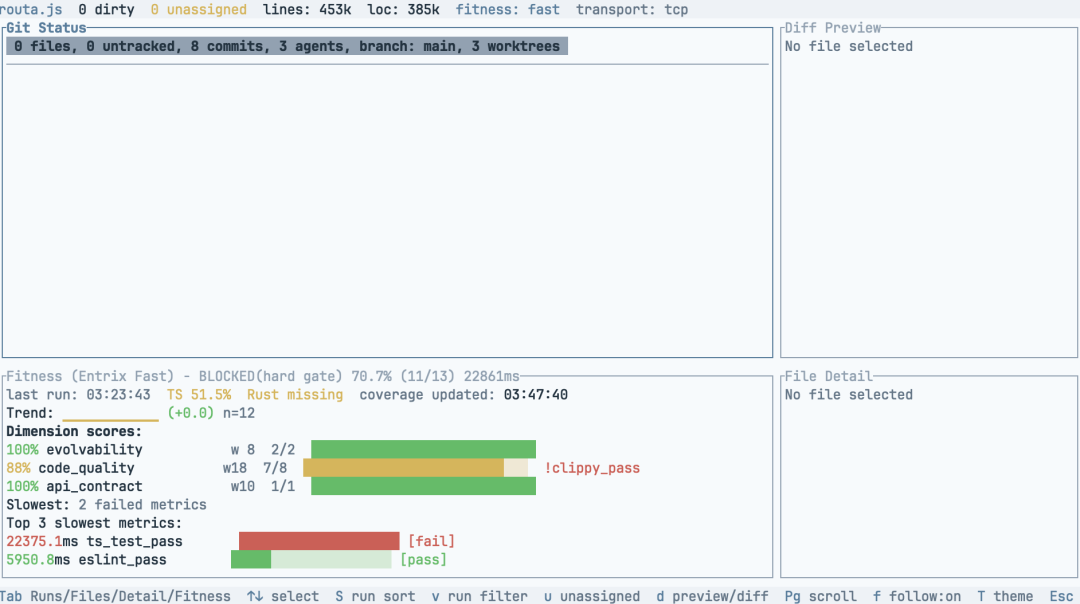Click the fitness: fast status

(508, 10)
